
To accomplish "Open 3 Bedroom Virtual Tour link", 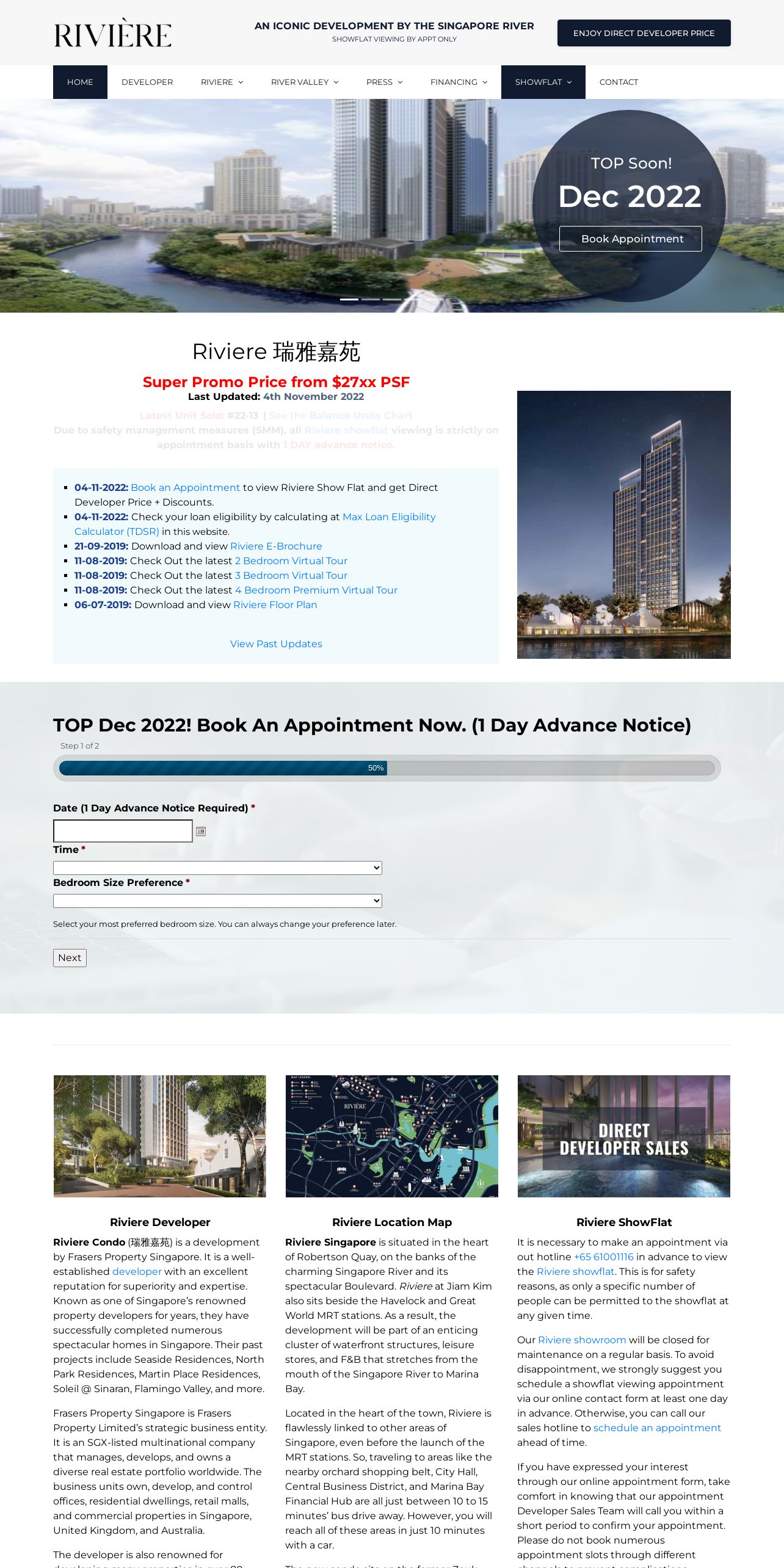I will (291, 575).
